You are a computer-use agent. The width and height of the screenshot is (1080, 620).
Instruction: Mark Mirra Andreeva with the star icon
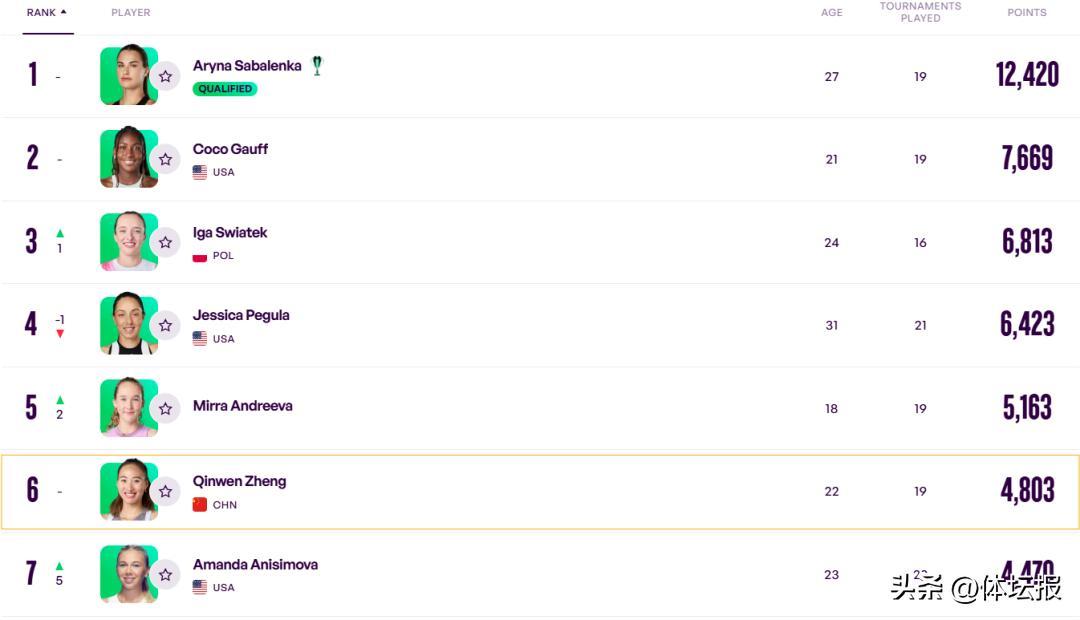pos(165,408)
